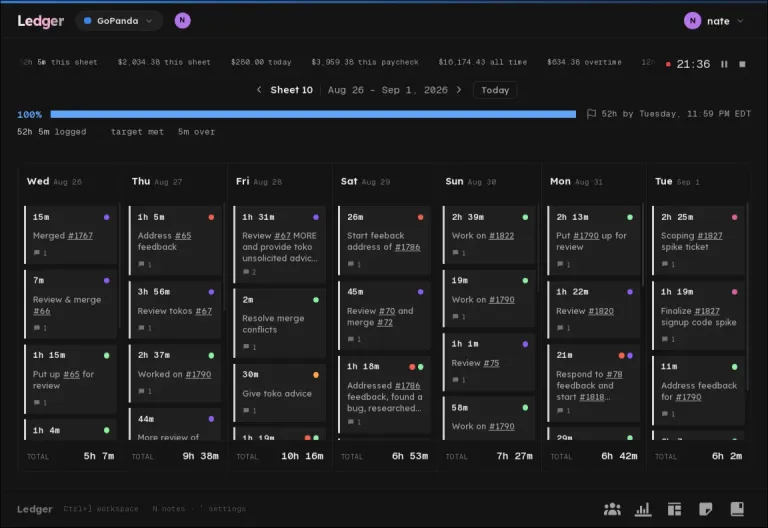Open the team members icon in footer
Image resolution: width=768 pixels, height=528 pixels.
click(x=612, y=509)
